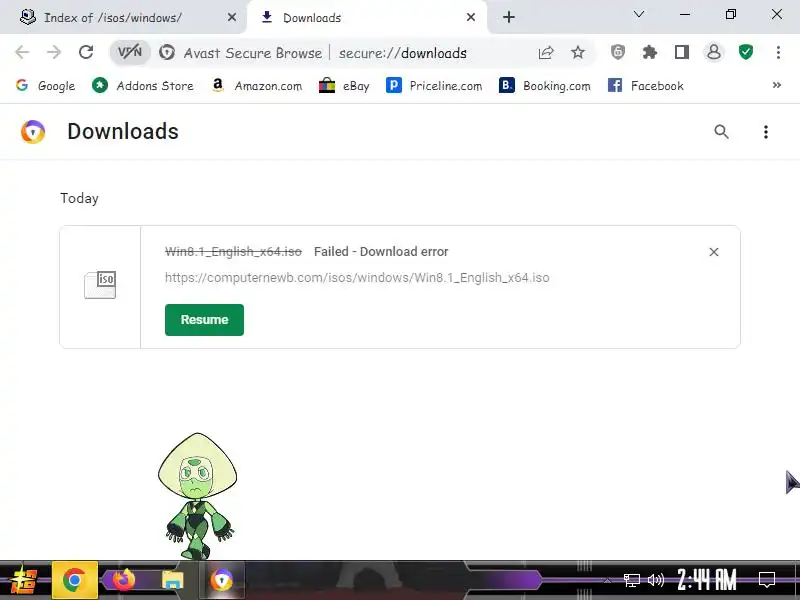Open the notification center icon
The width and height of the screenshot is (800, 600).
pyautogui.click(x=767, y=580)
